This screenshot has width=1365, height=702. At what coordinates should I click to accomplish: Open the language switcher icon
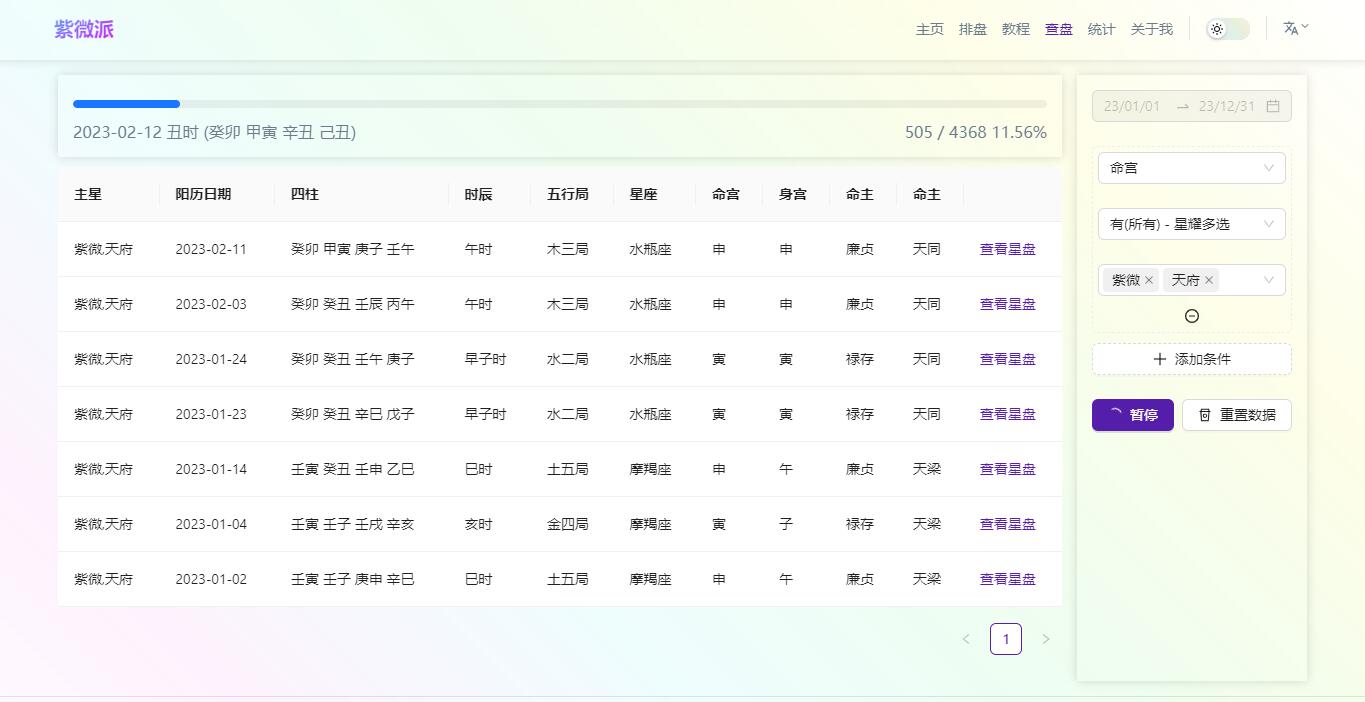[1295, 29]
